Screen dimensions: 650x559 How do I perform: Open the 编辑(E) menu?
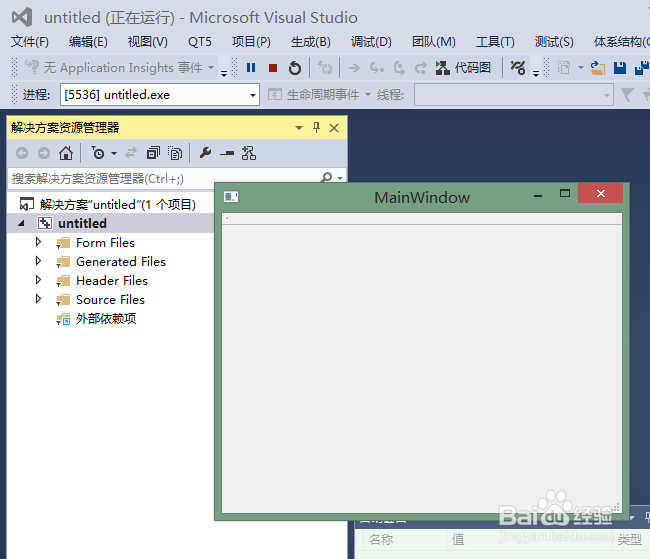click(88, 42)
